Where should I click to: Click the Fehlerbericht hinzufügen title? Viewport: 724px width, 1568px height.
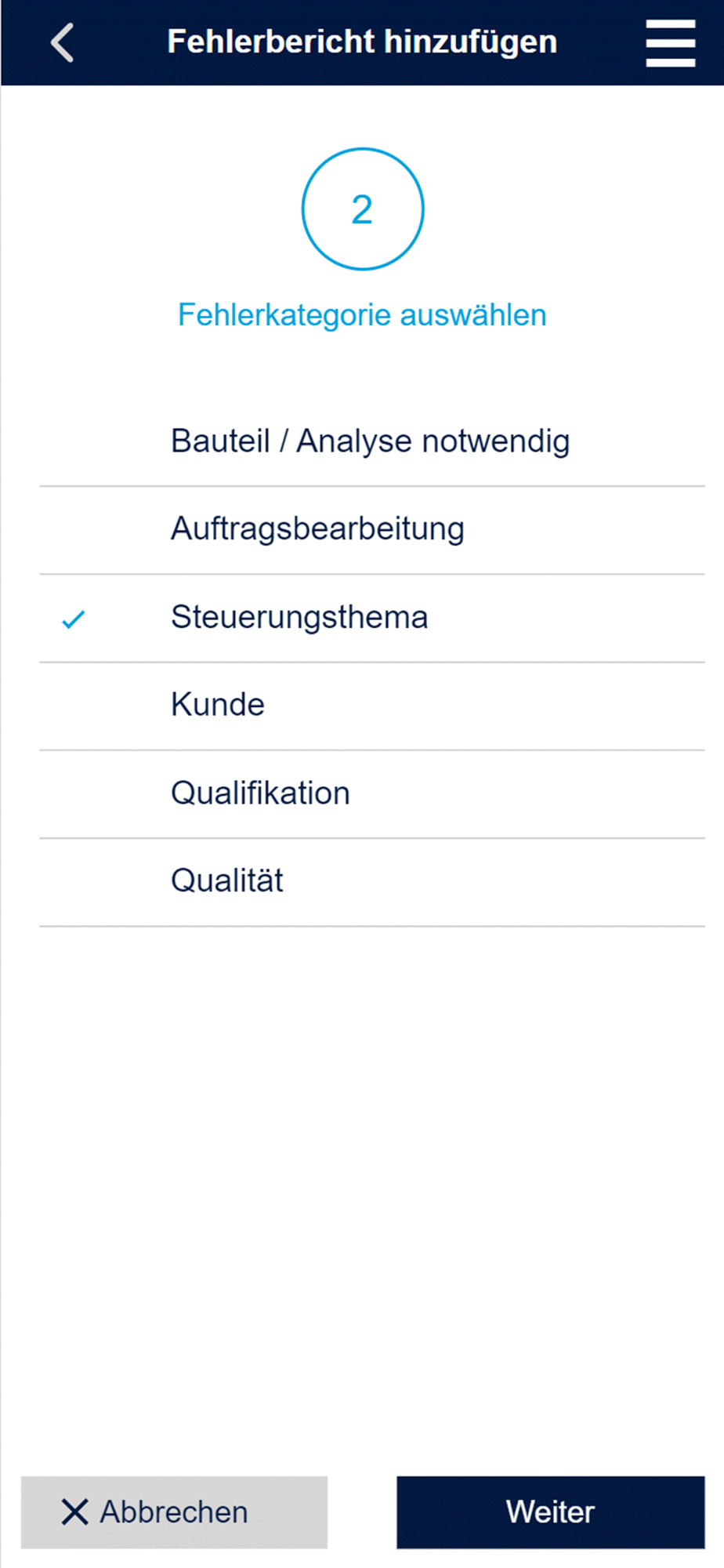[x=362, y=42]
